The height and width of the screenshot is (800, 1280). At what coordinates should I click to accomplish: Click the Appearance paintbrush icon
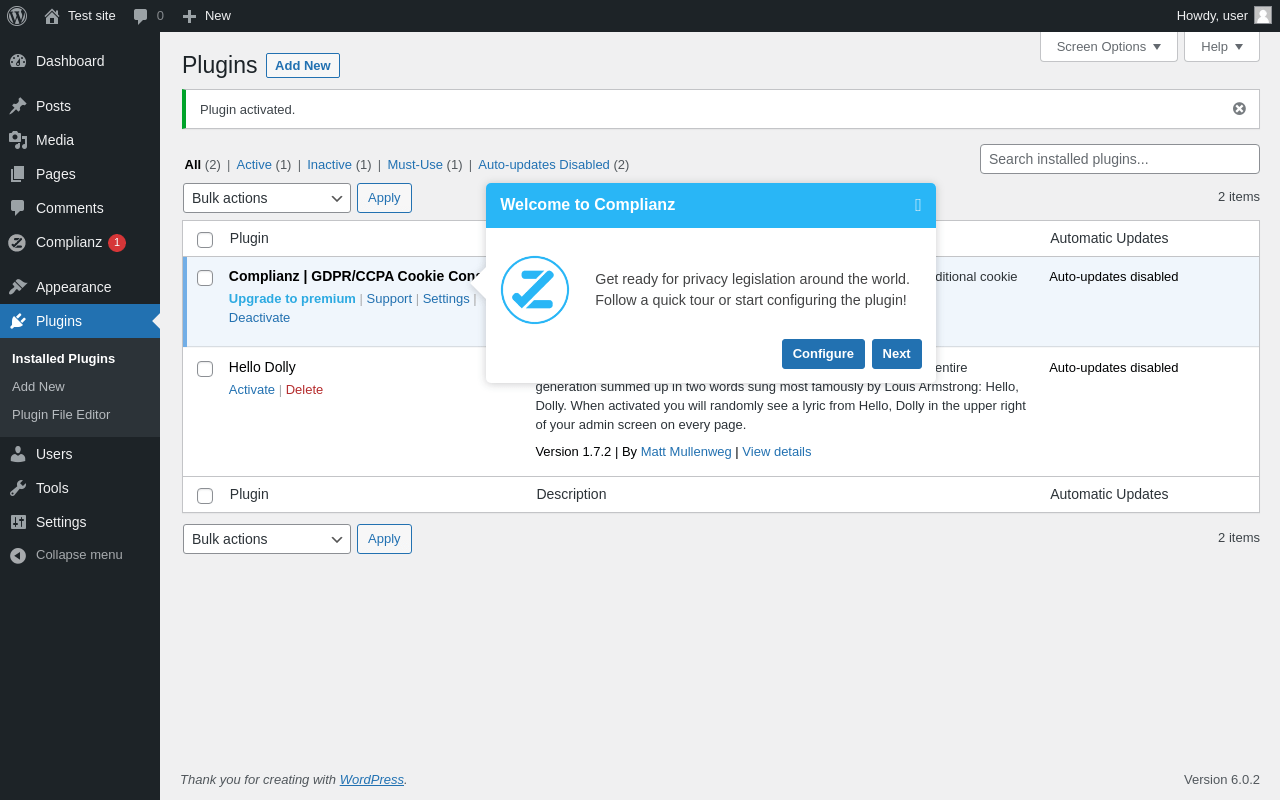(18, 287)
